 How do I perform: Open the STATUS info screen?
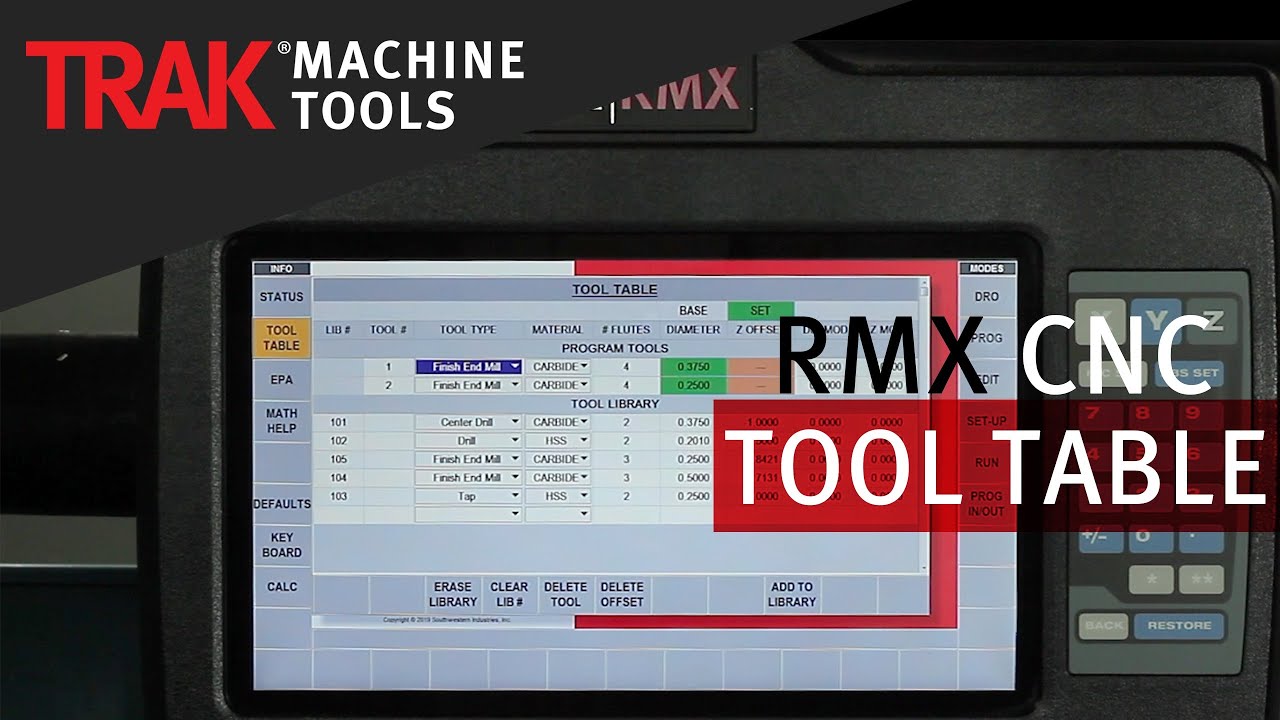click(281, 297)
